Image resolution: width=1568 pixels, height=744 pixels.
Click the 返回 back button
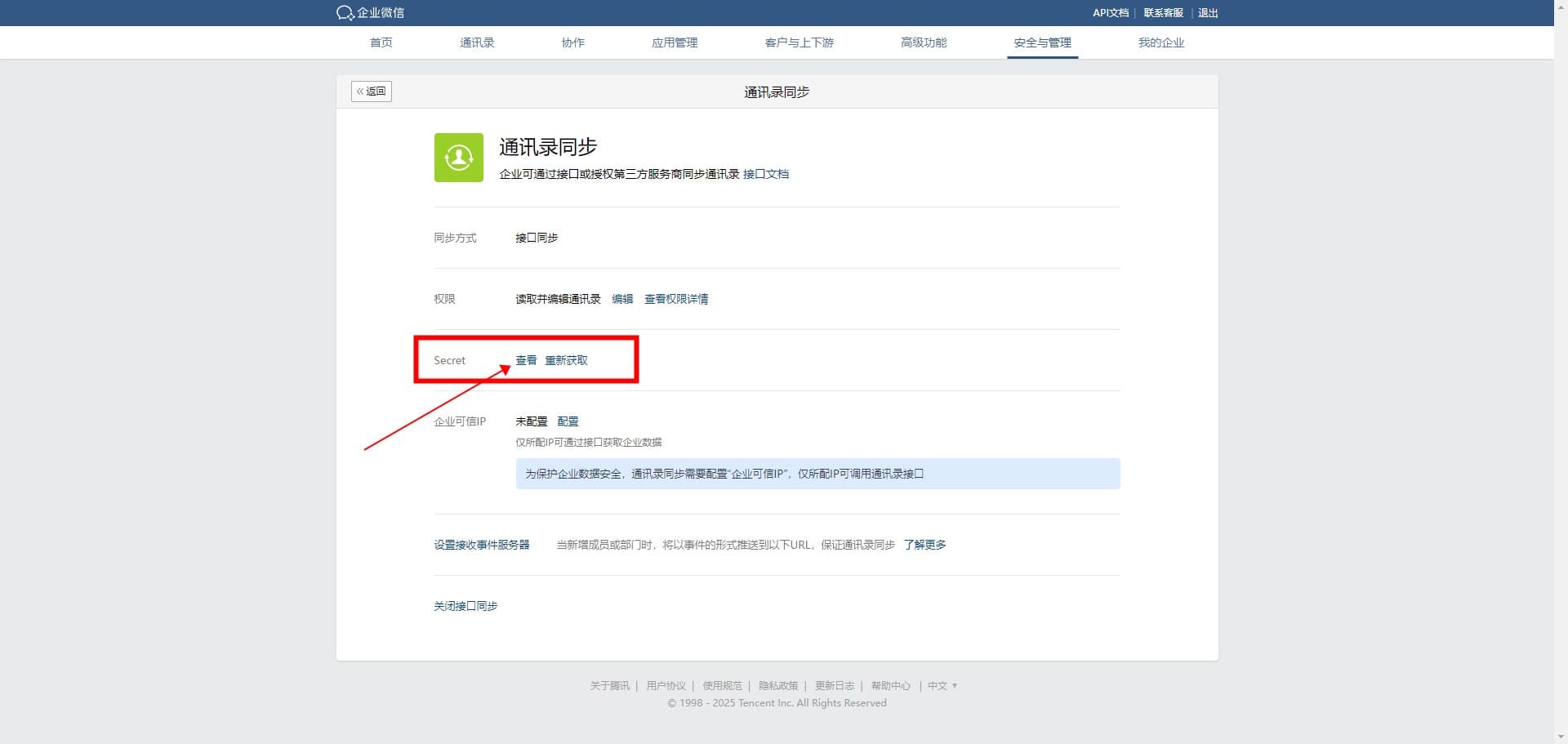(372, 91)
